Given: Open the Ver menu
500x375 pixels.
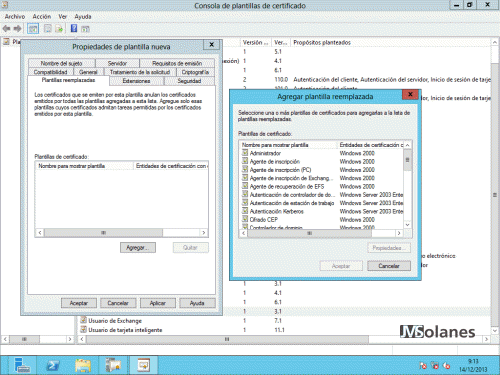Looking at the screenshot, I should [x=63, y=16].
